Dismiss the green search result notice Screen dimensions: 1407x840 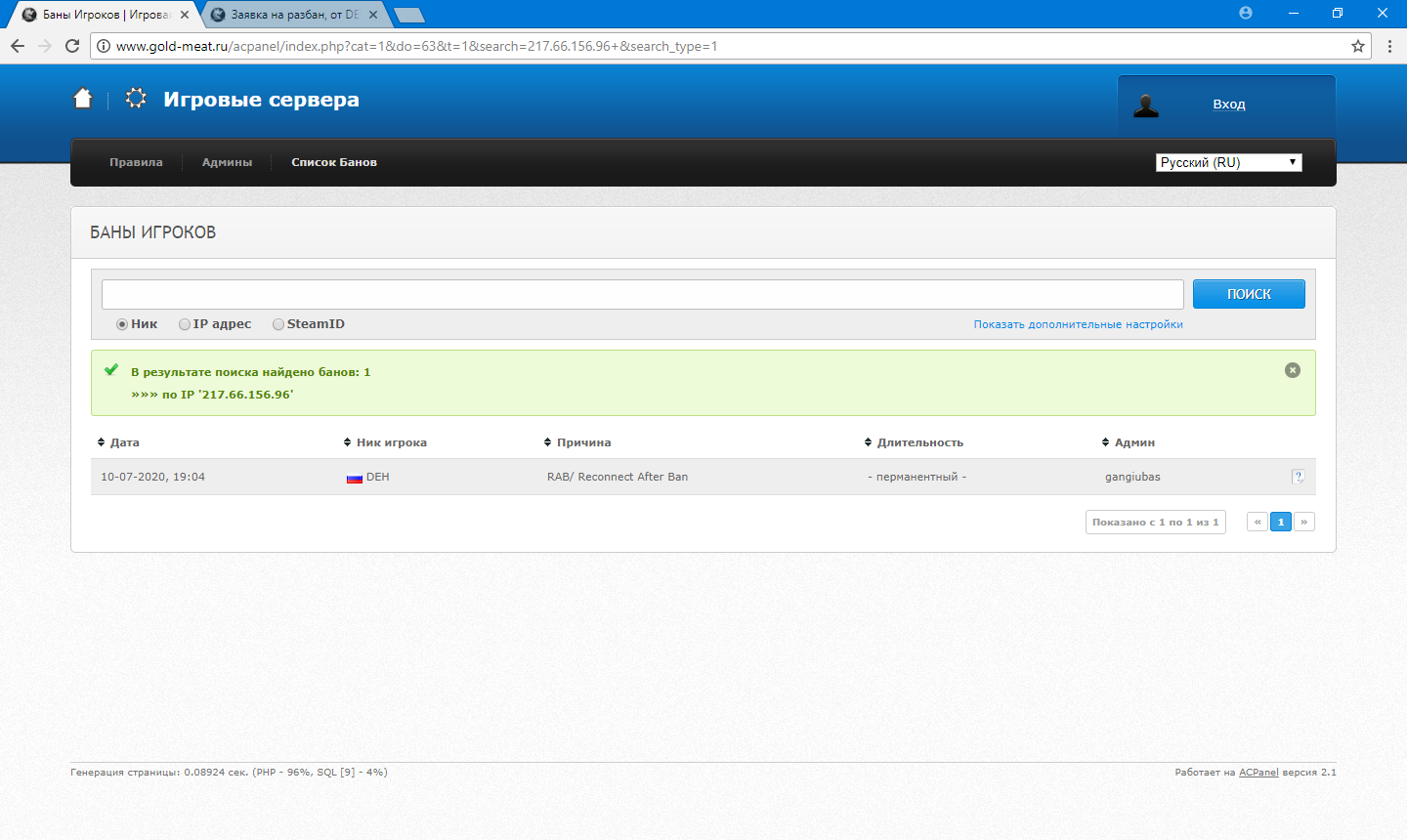pyautogui.click(x=1293, y=370)
